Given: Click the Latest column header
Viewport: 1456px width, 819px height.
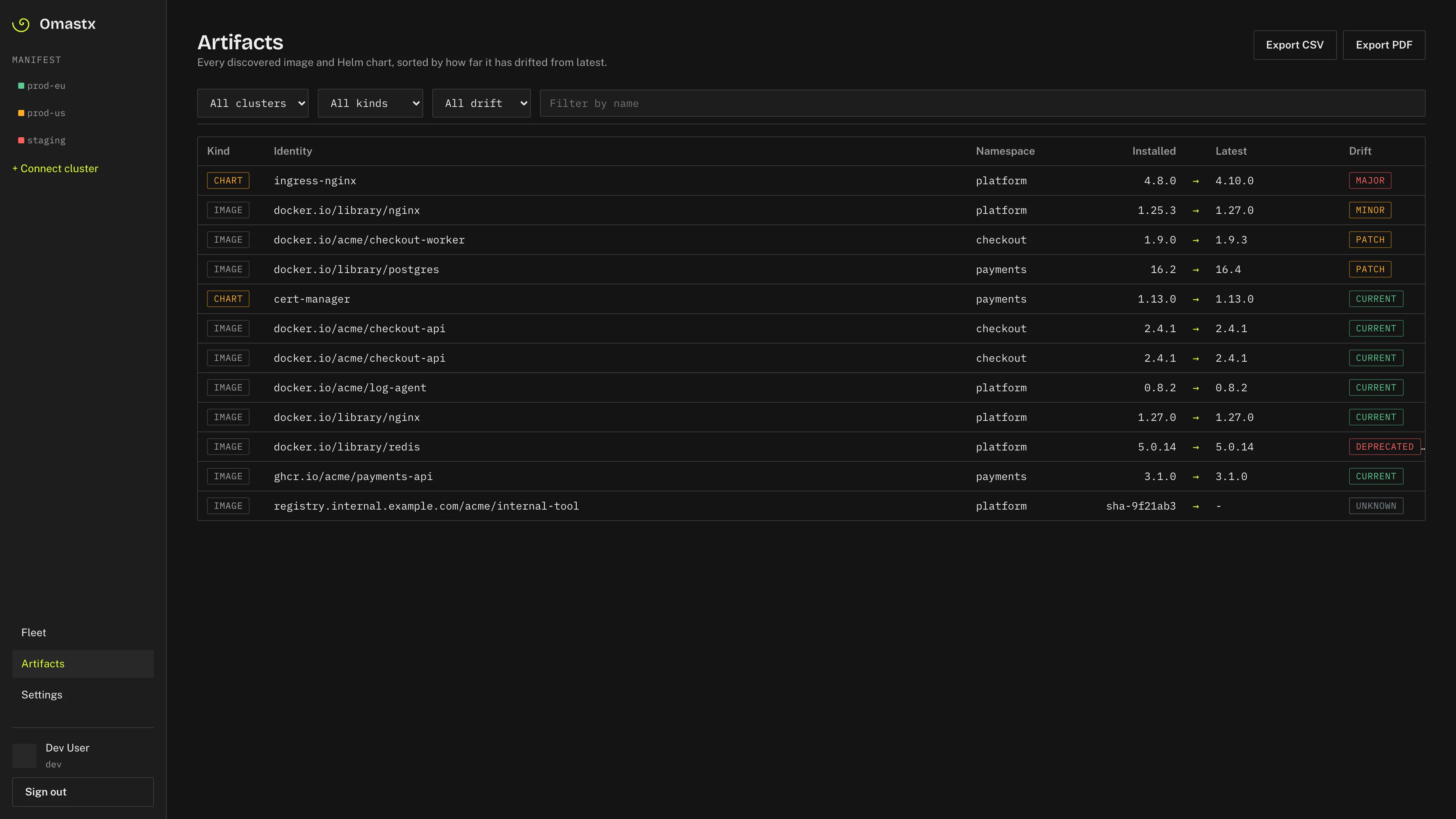Looking at the screenshot, I should 1230,151.
